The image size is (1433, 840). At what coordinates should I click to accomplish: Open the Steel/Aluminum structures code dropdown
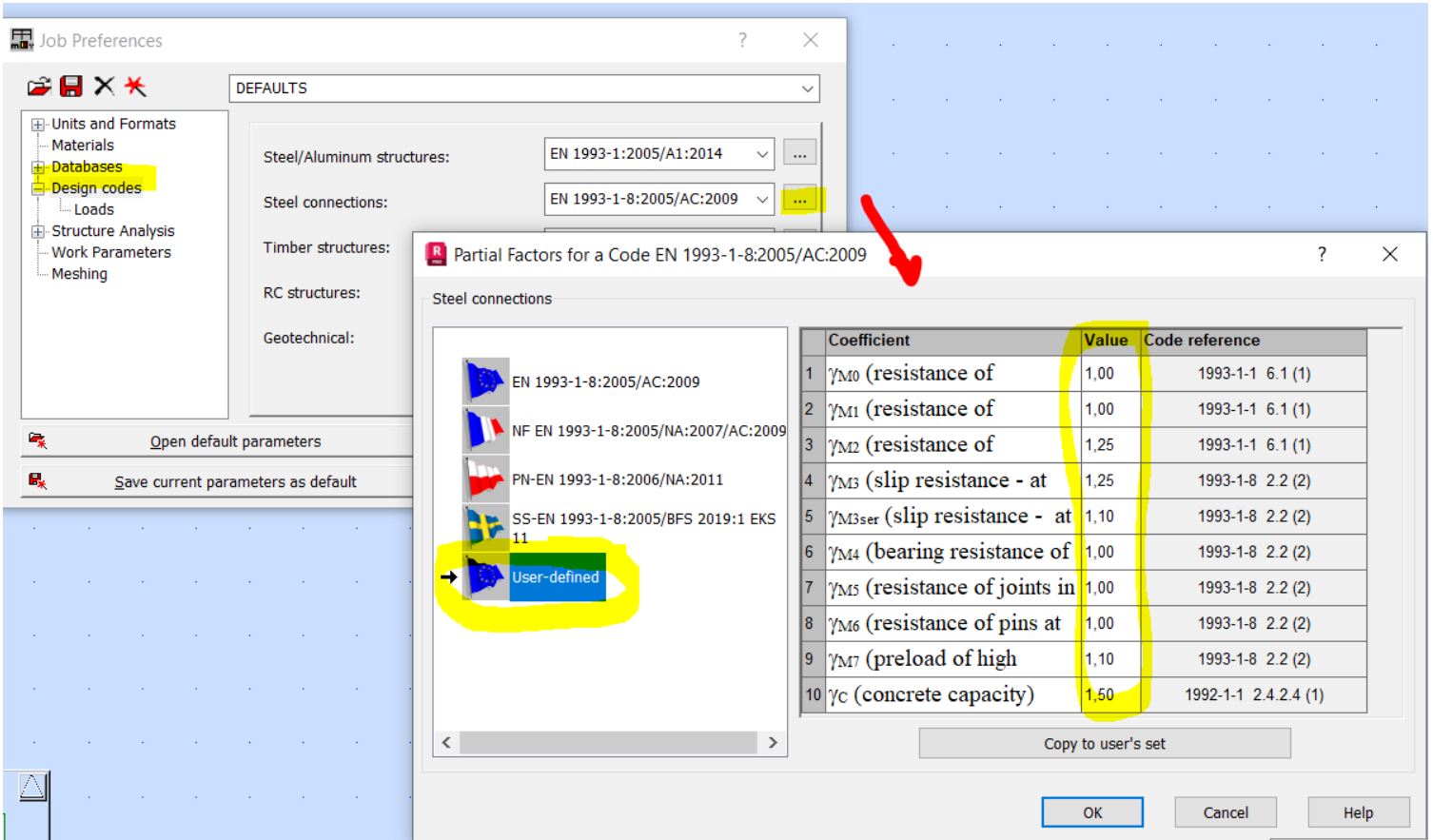tap(761, 153)
